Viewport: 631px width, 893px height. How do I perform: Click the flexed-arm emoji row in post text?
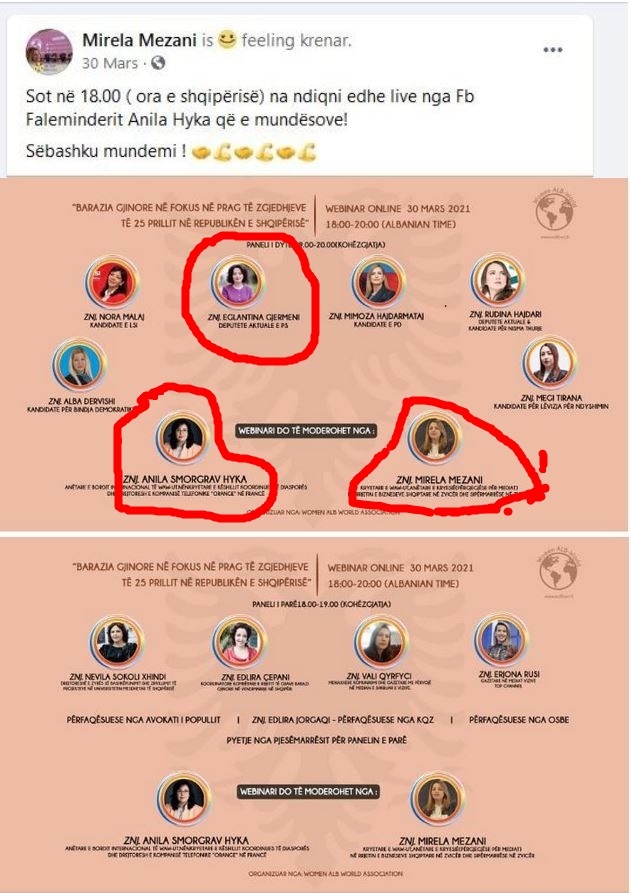click(x=253, y=152)
